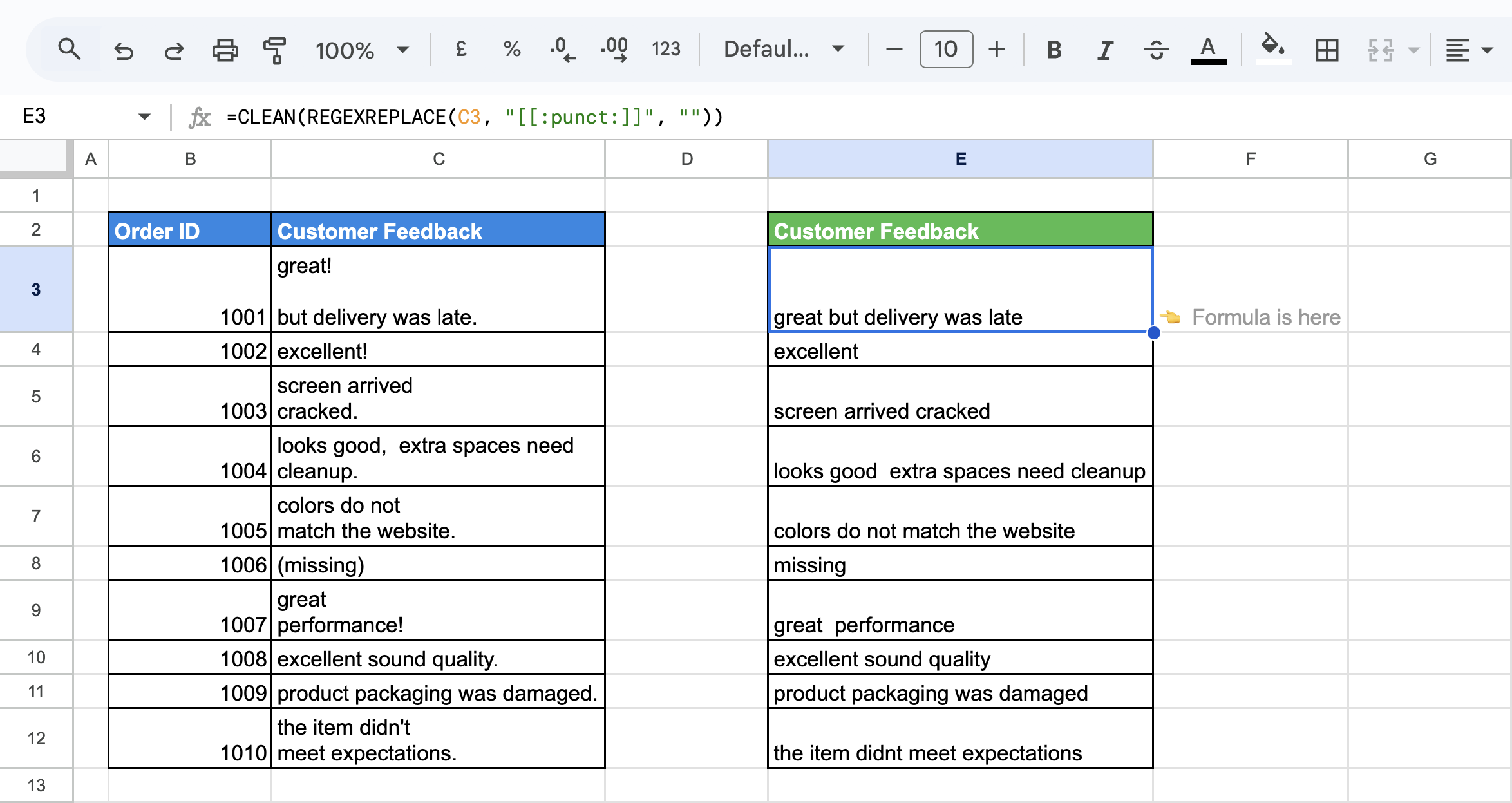
Task: Expand the name box dropdown arrow
Action: 144,117
